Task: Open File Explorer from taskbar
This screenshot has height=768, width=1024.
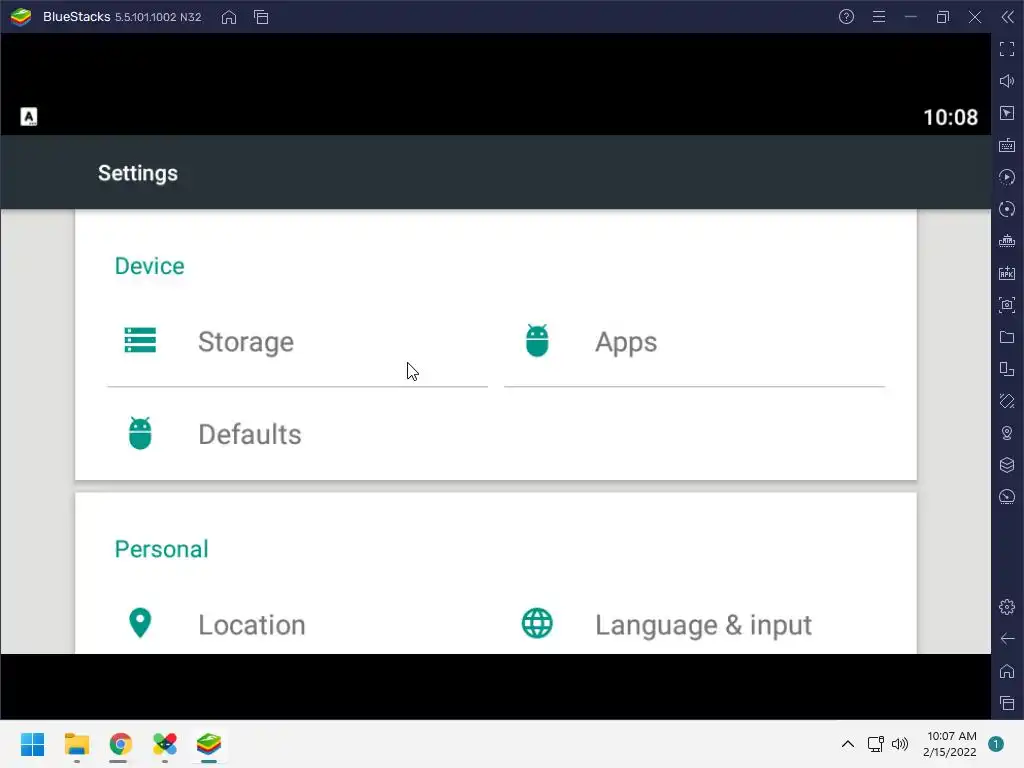Action: coord(77,744)
